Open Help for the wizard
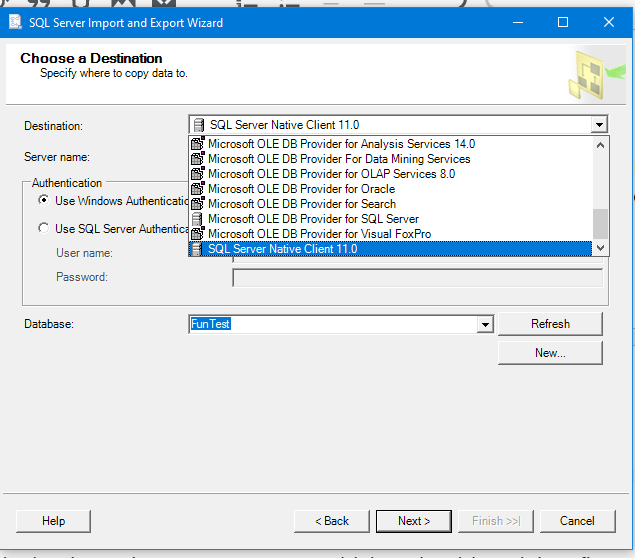This screenshot has height=558, width=635. pos(53,521)
